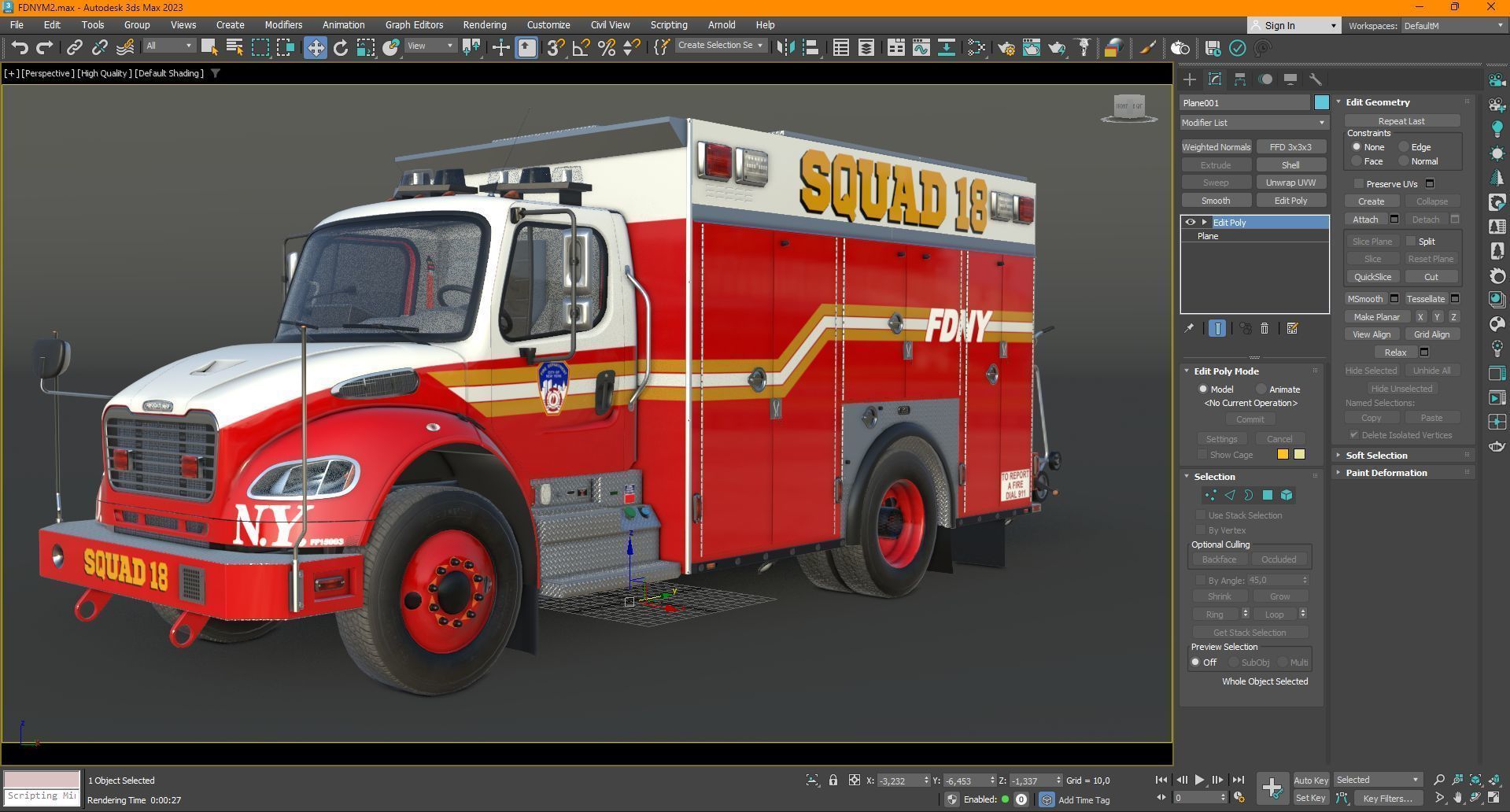
Task: Open the View reference coordinate dropdown
Action: 430,46
